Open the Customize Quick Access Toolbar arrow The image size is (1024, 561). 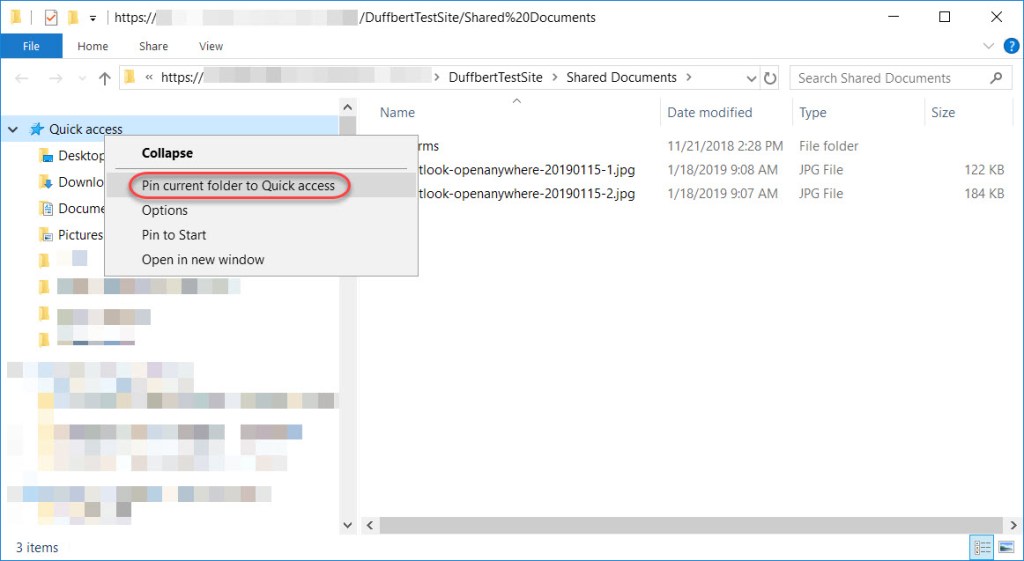click(93, 18)
